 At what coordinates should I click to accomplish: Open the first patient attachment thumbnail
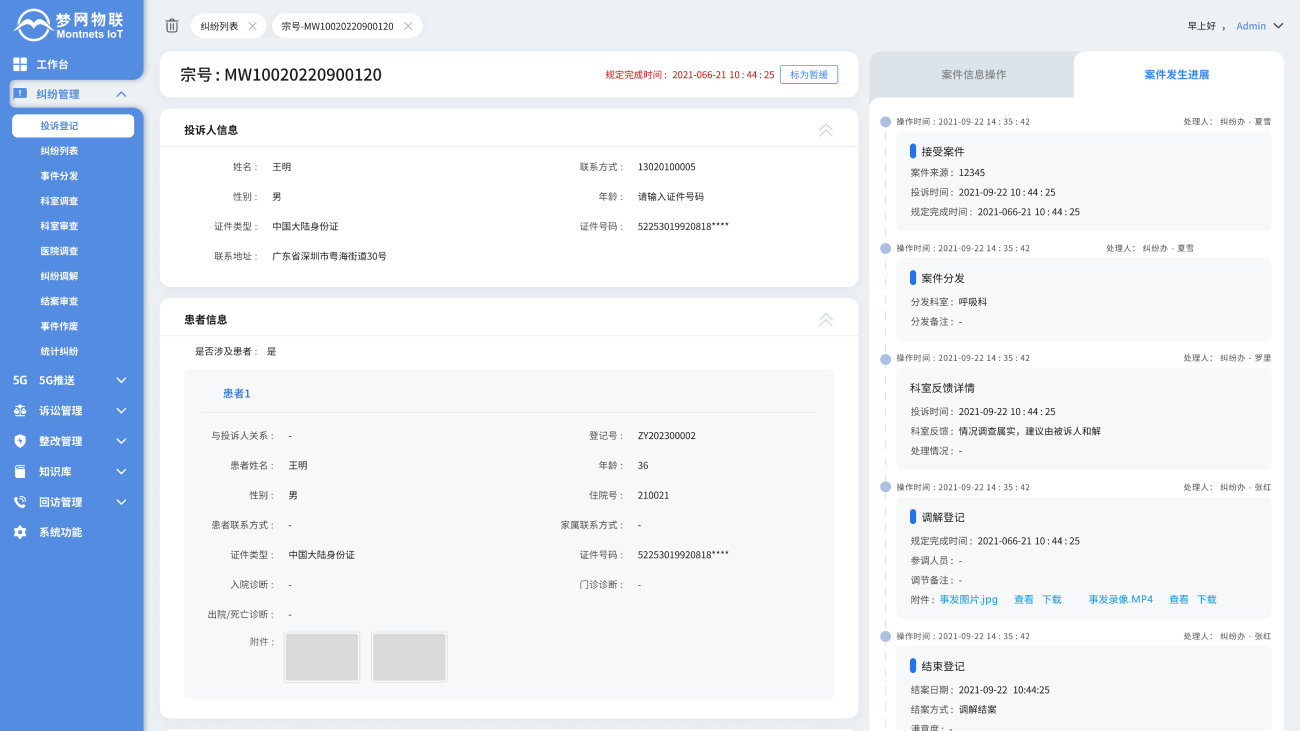coord(322,657)
